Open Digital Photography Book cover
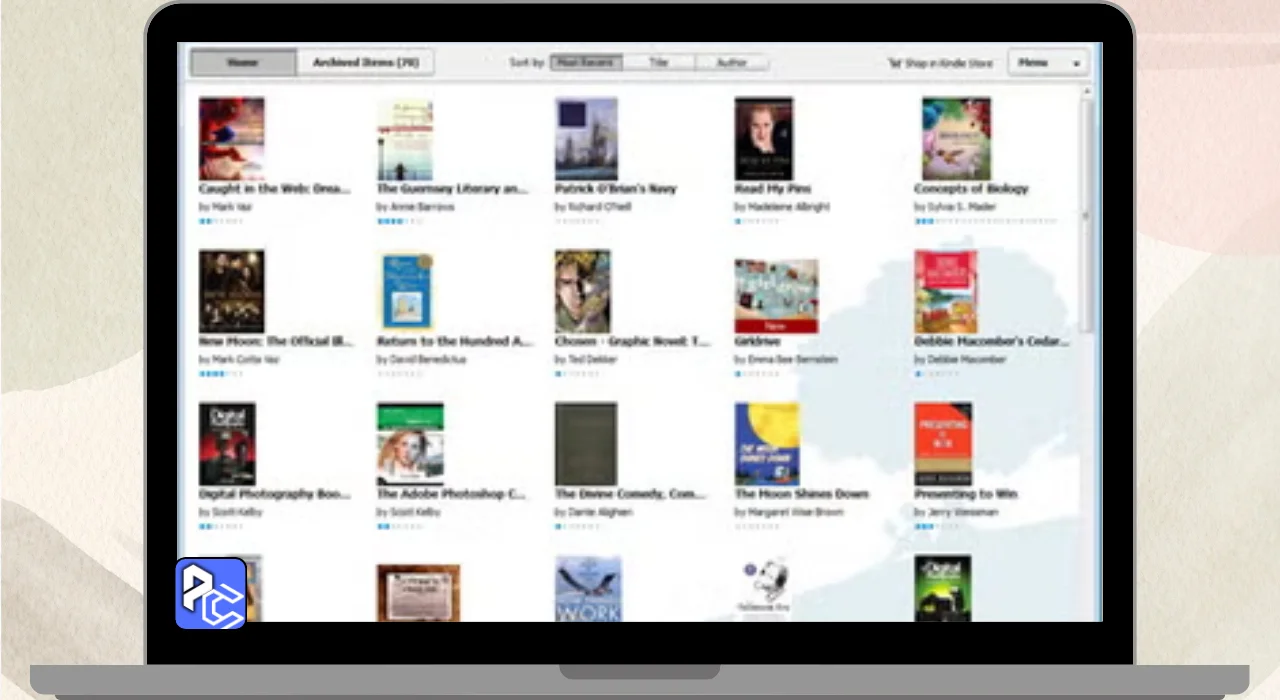This screenshot has width=1280, height=700. tap(227, 444)
